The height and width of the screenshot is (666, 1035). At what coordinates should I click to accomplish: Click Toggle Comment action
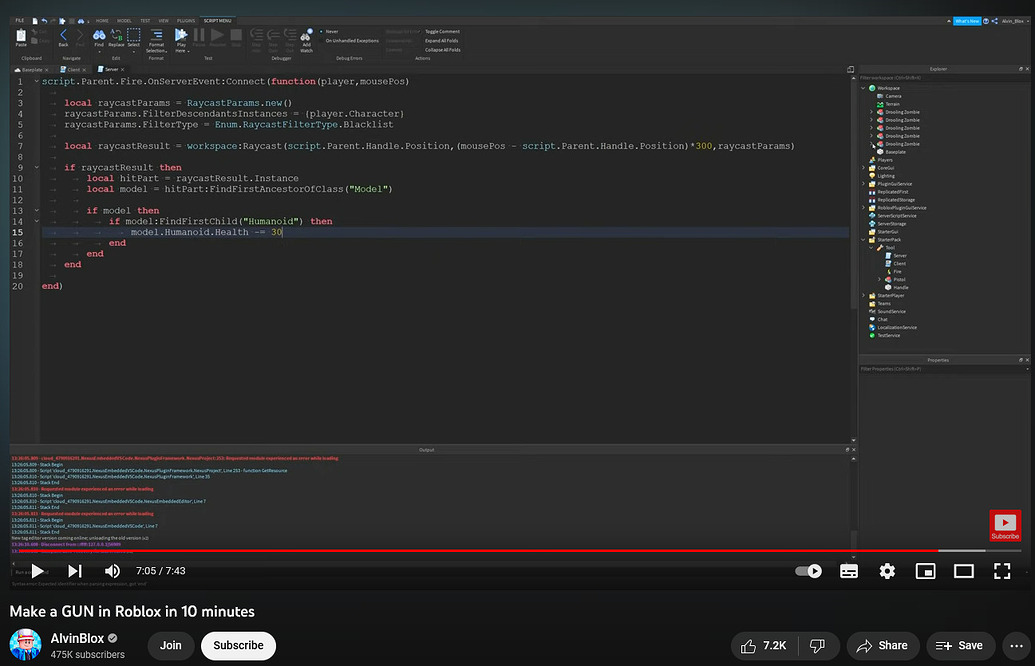(x=442, y=31)
